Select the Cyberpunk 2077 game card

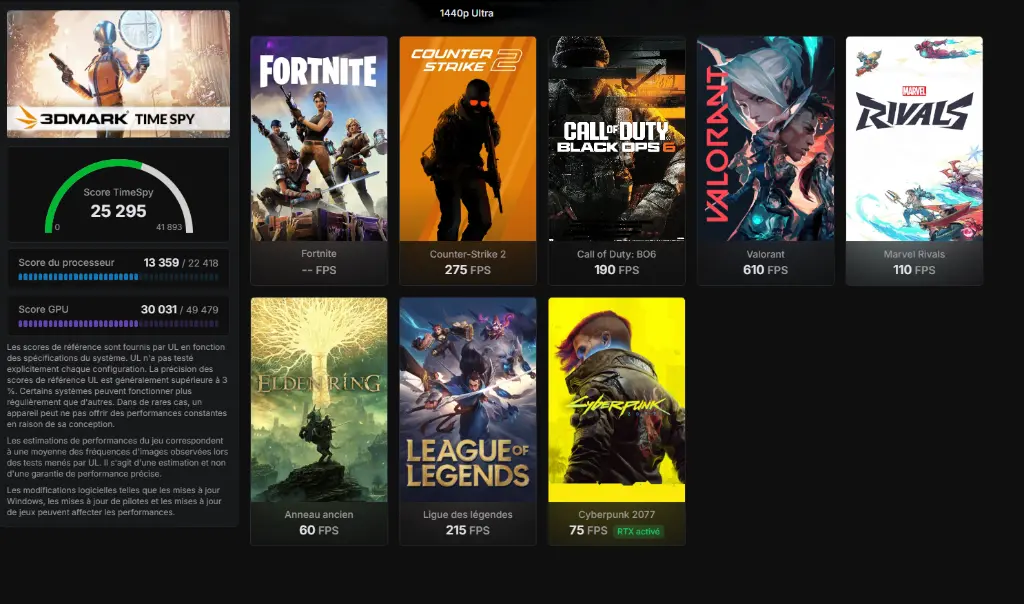[x=616, y=421]
